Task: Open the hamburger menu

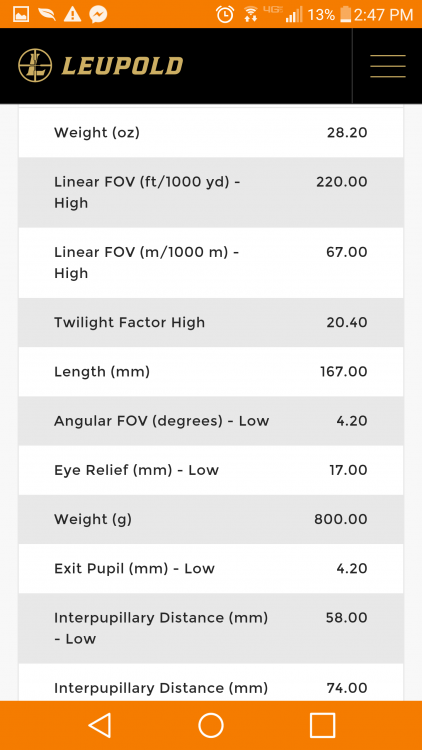Action: pos(388,66)
